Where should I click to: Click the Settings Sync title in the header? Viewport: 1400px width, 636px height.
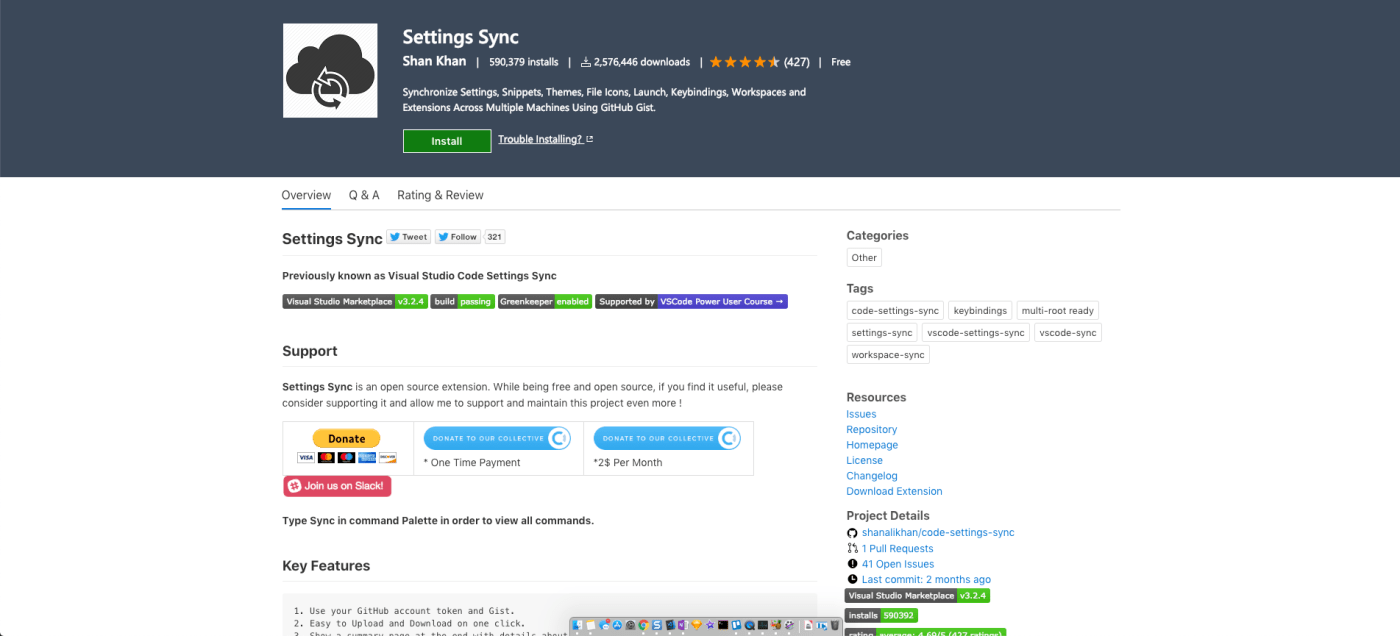(x=461, y=37)
